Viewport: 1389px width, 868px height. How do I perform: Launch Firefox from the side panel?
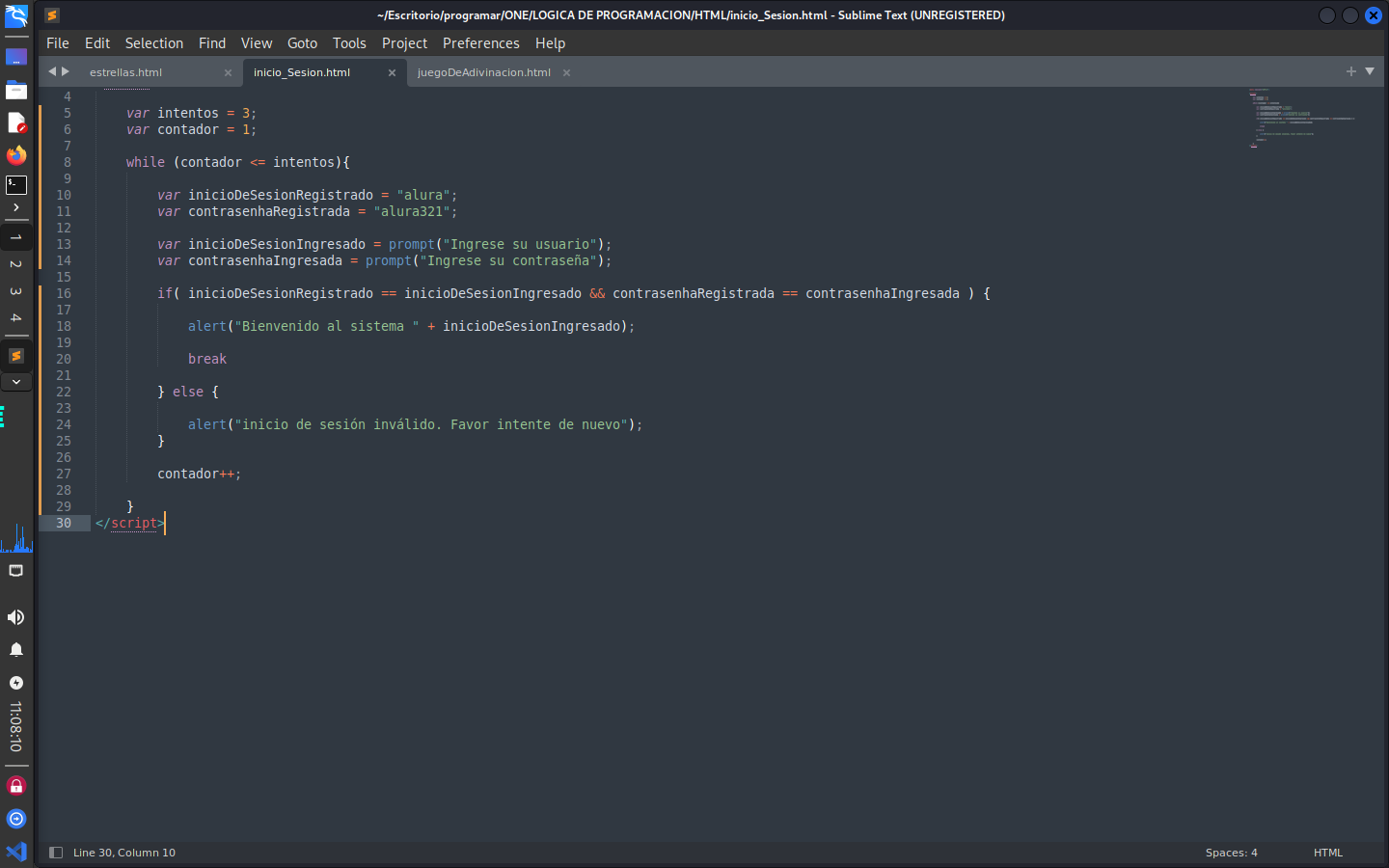(x=16, y=154)
